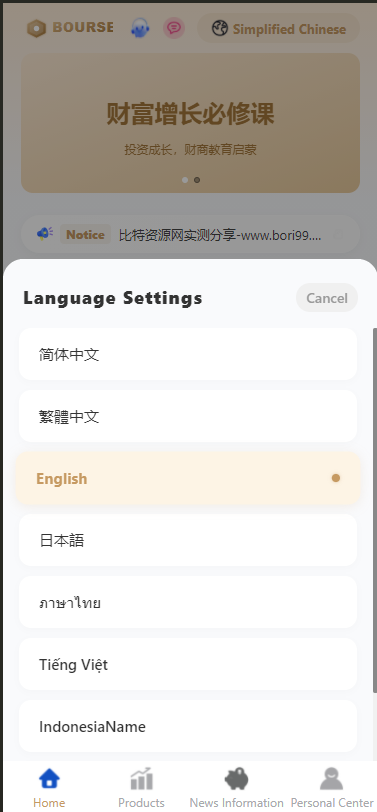This screenshot has width=377, height=812.
Task: Open customer service headset icon
Action: click(x=140, y=28)
